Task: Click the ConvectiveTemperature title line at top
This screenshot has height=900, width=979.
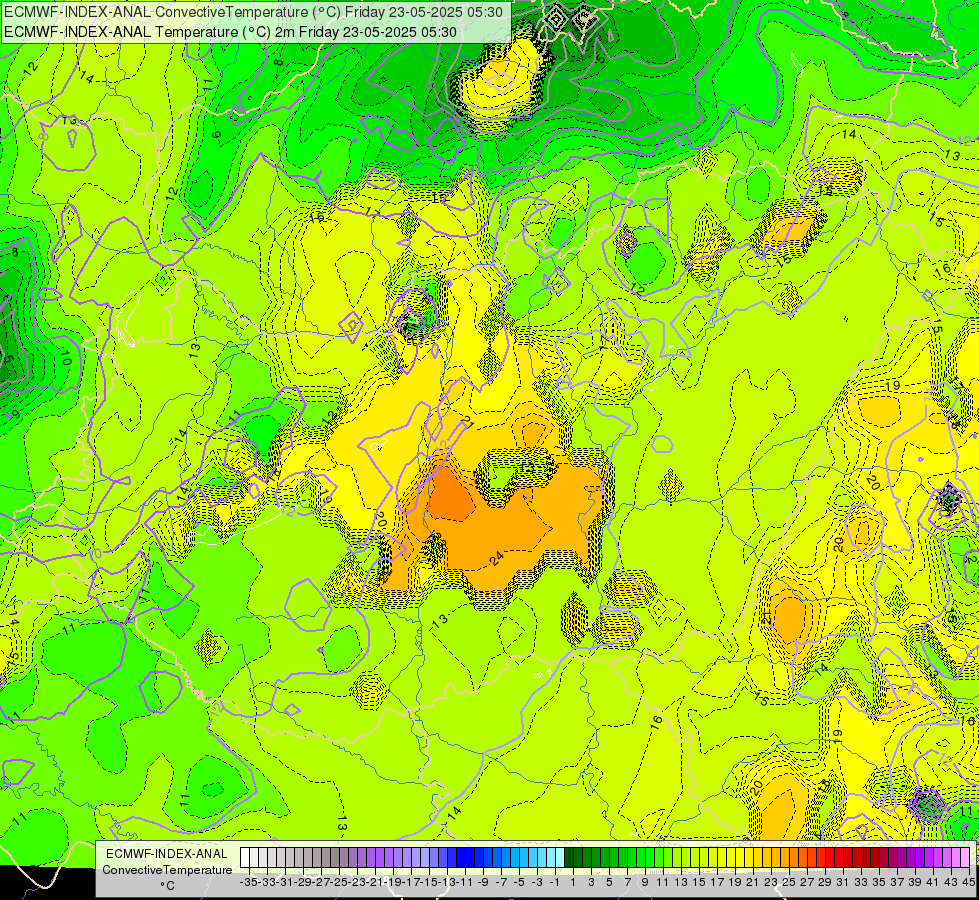Action: [253, 12]
